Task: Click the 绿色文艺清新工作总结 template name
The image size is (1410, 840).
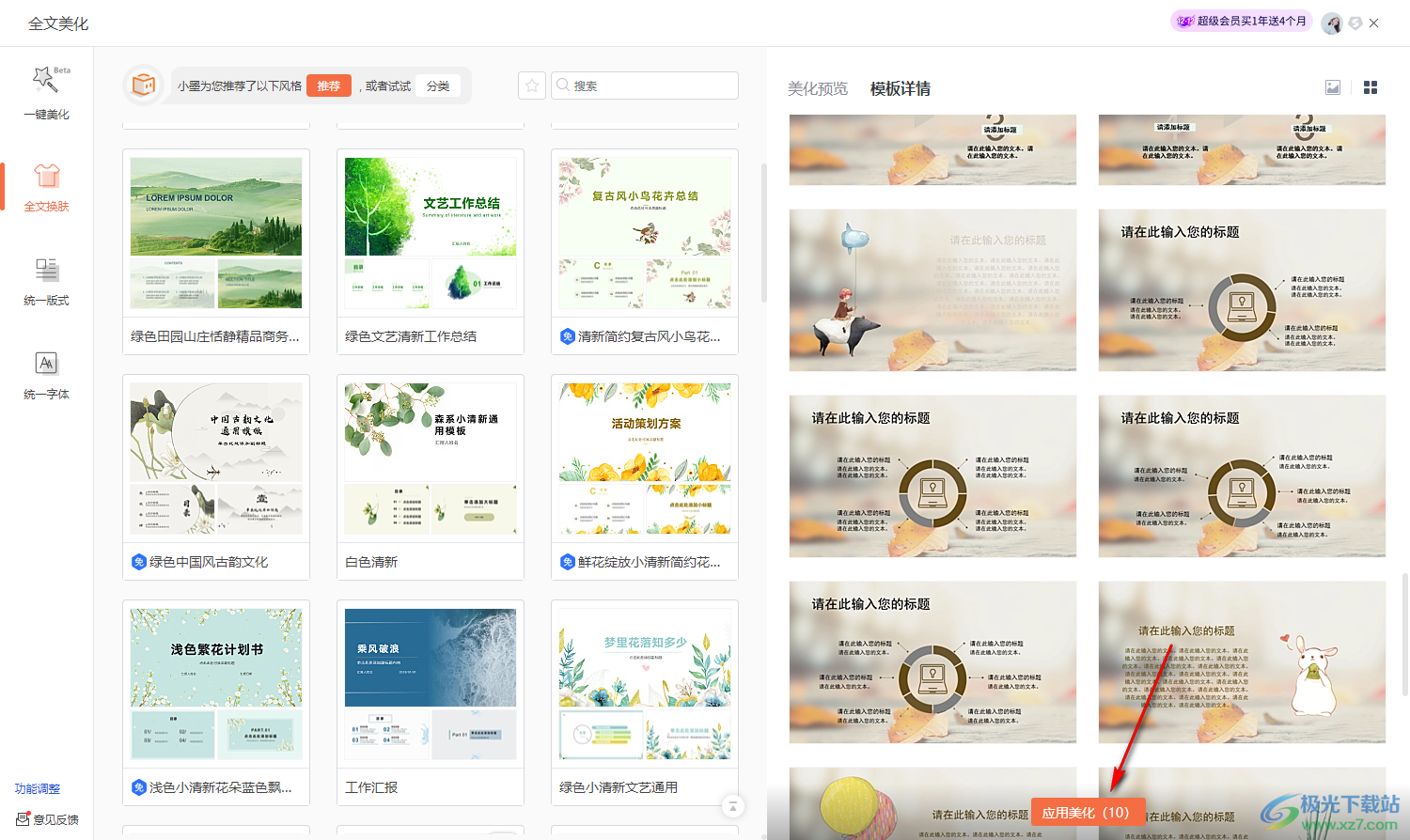Action: coord(411,336)
